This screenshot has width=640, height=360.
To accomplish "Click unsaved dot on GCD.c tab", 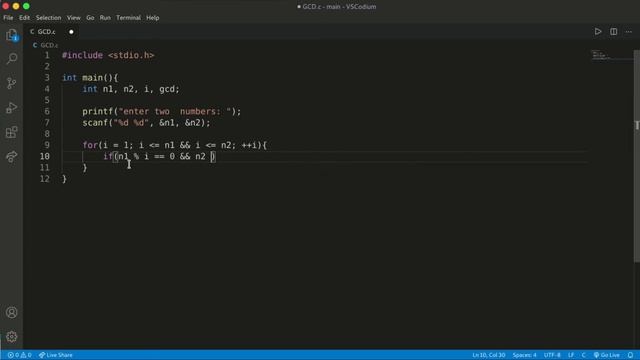I will 71,31.
